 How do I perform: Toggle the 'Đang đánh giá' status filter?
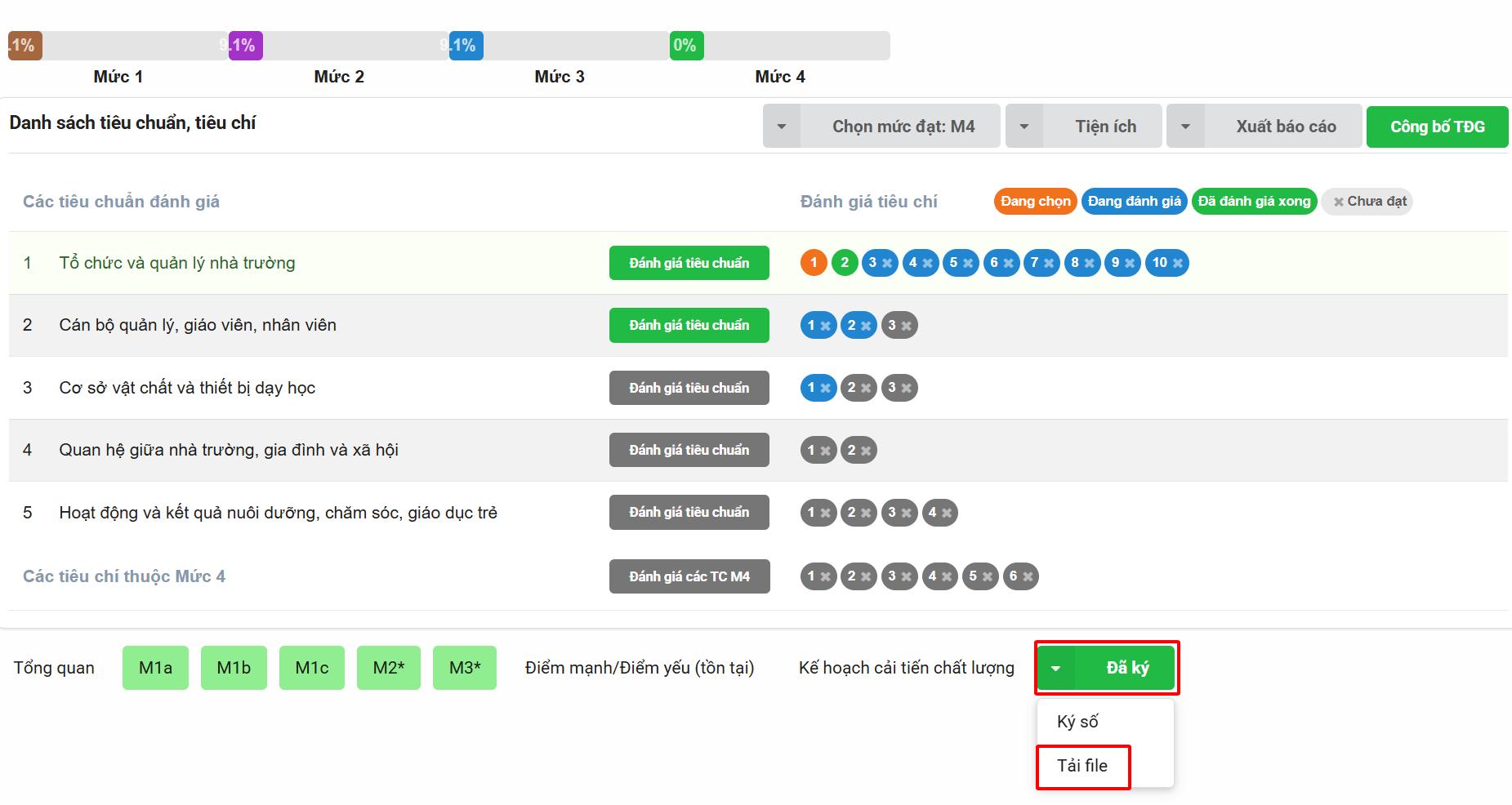1134,202
